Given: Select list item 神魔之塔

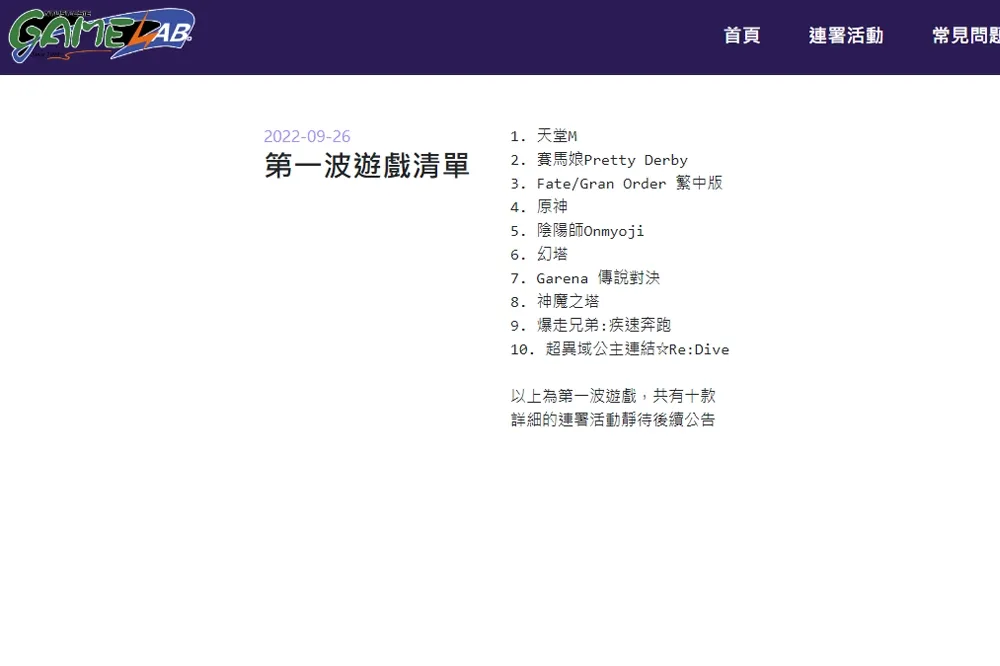Looking at the screenshot, I should coord(568,301).
